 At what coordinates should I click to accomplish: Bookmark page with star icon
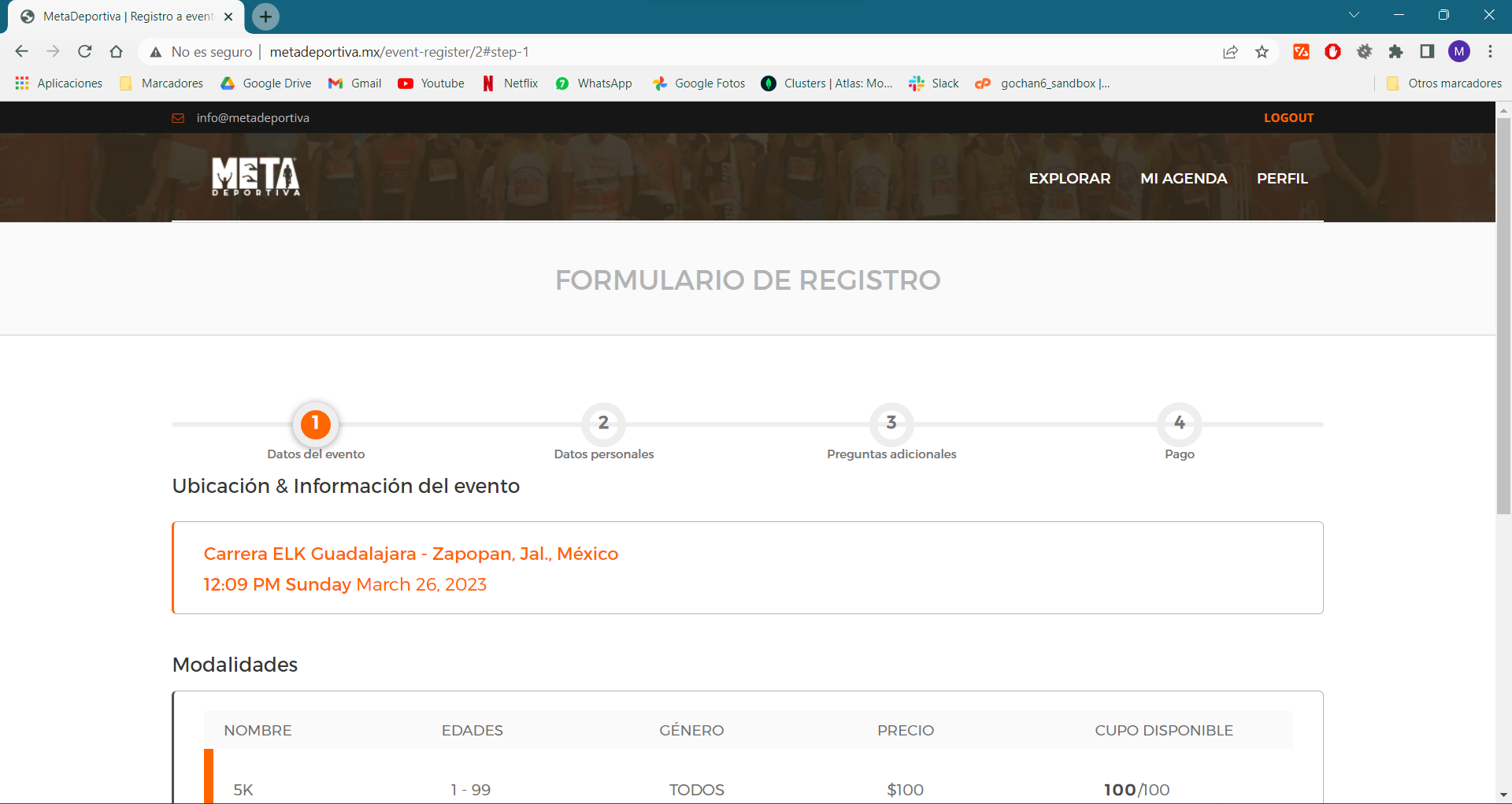pos(1262,52)
